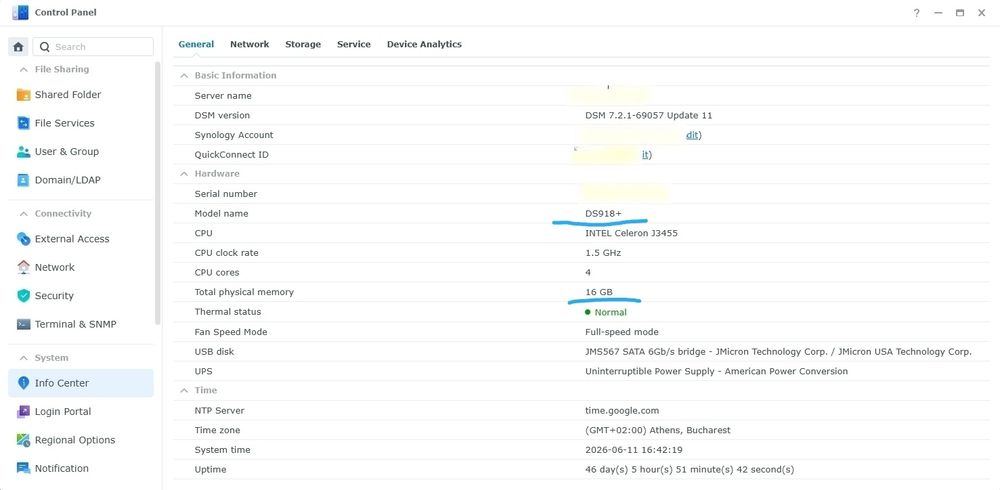Click the Serial number label

(226, 194)
